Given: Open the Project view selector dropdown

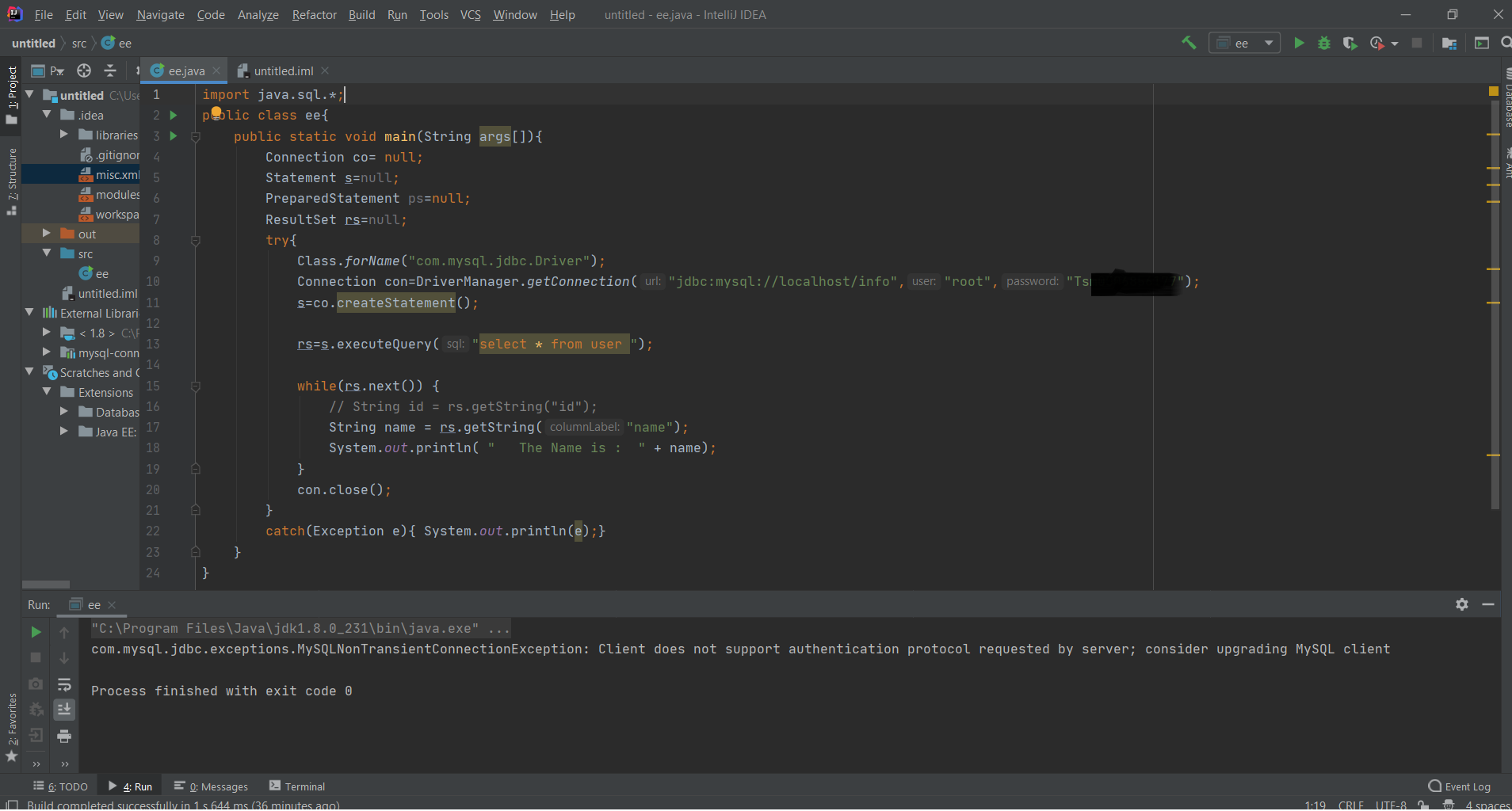Looking at the screenshot, I should 48,70.
